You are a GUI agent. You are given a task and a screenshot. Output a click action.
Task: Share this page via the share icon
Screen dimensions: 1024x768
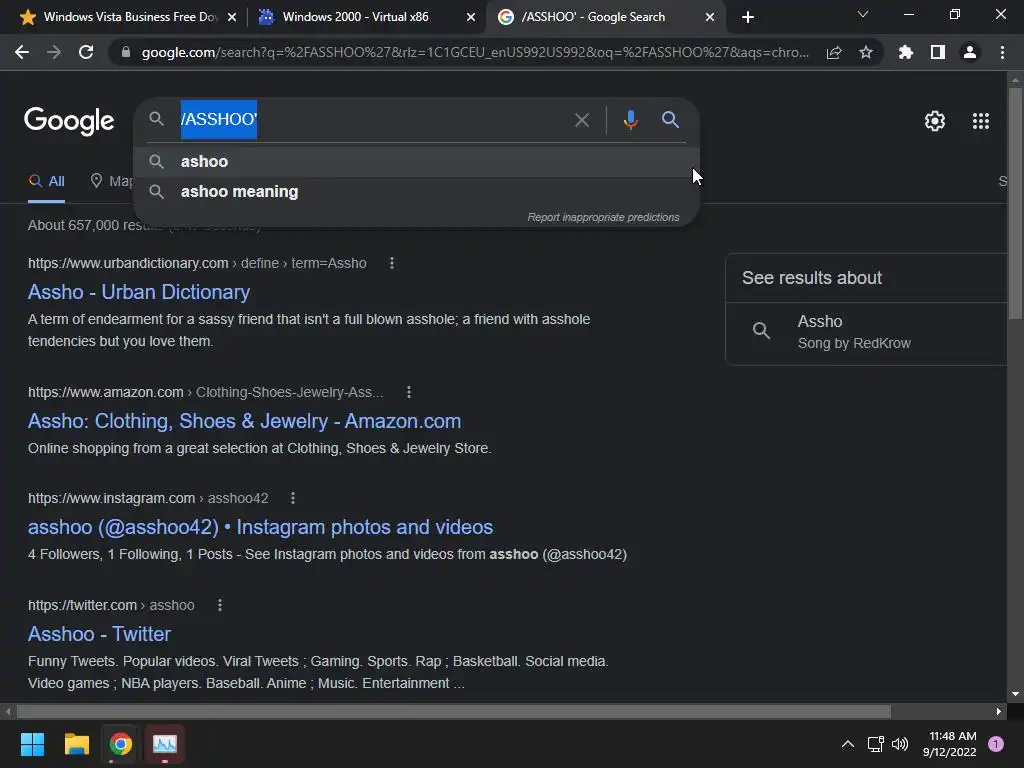pyautogui.click(x=833, y=52)
